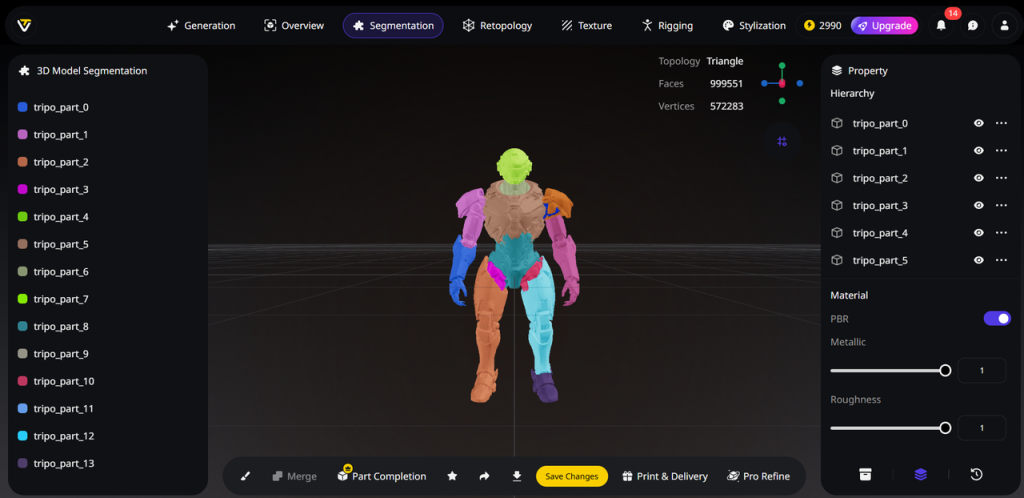Hide tripo_part_5 with its eye icon
This screenshot has width=1024, height=498.
click(979, 260)
